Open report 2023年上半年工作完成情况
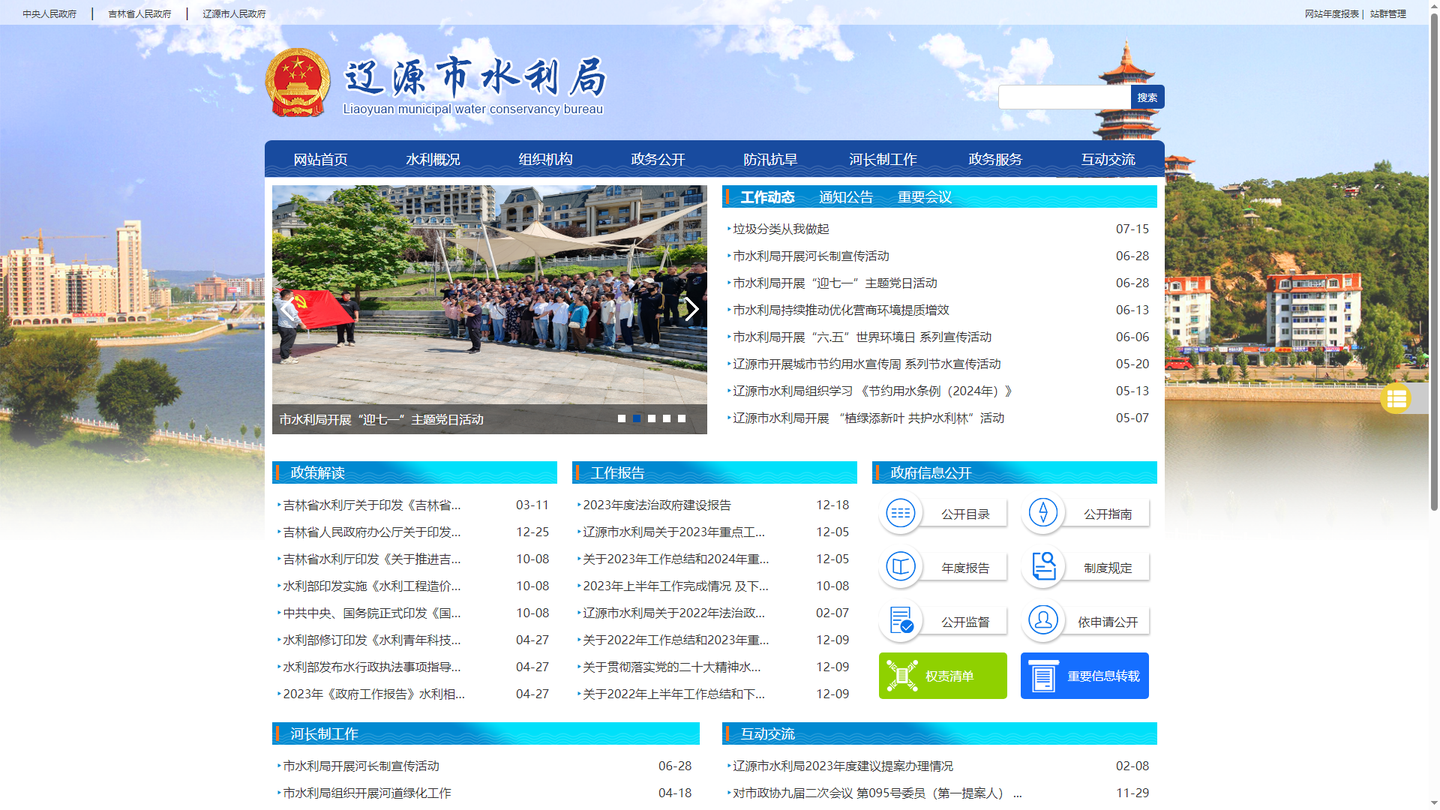Screen dimensions: 1440x810 click(x=676, y=586)
